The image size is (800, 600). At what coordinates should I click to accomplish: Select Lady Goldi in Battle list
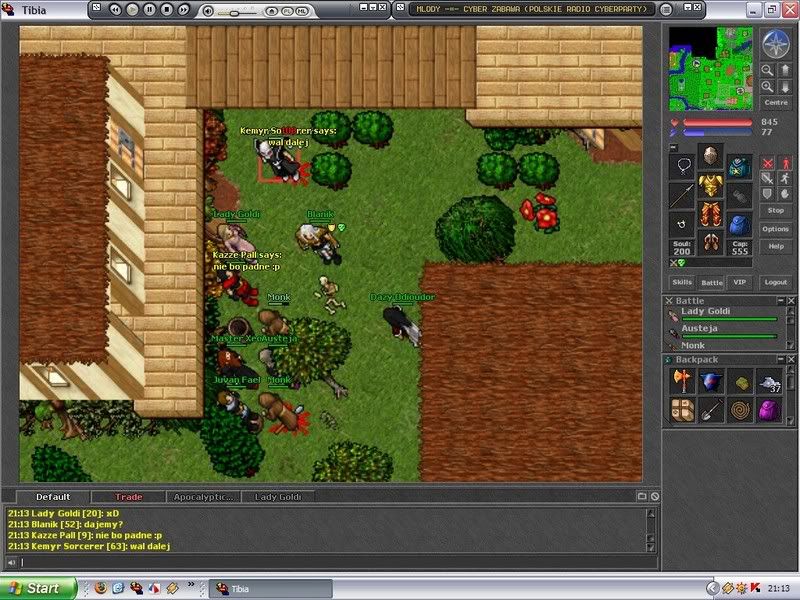coord(724,314)
